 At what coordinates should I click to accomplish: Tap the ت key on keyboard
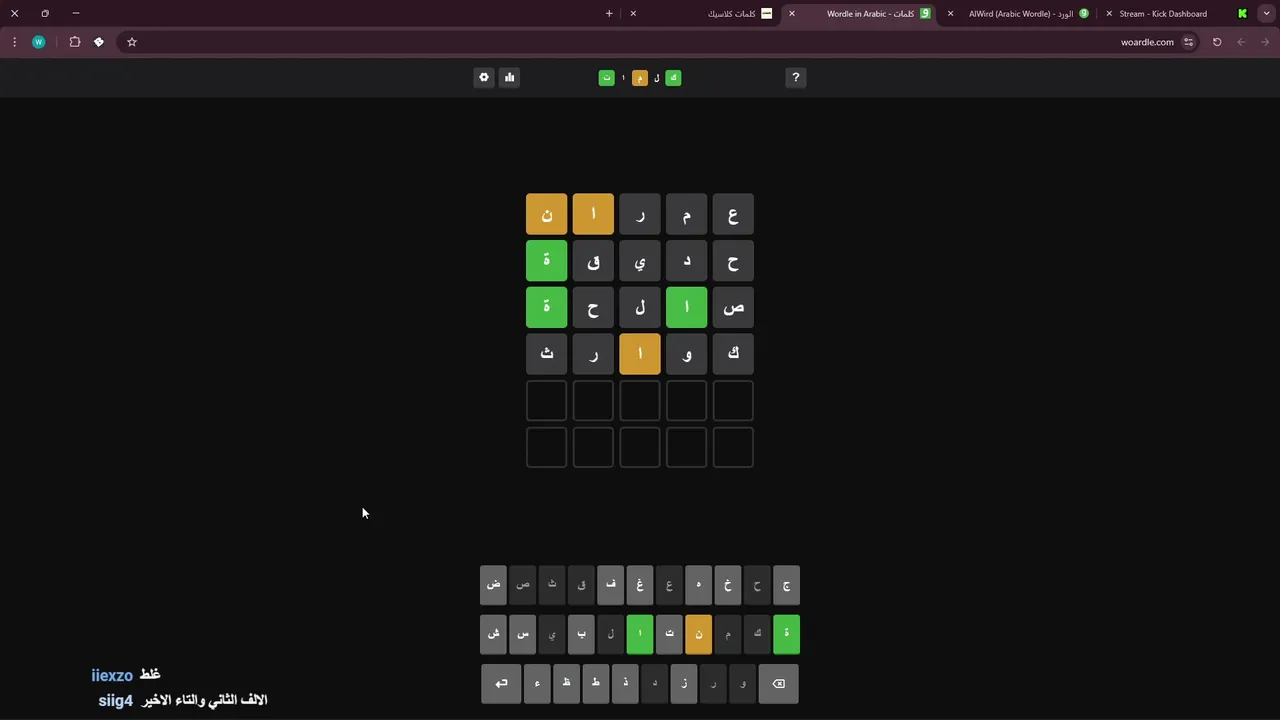tap(669, 634)
